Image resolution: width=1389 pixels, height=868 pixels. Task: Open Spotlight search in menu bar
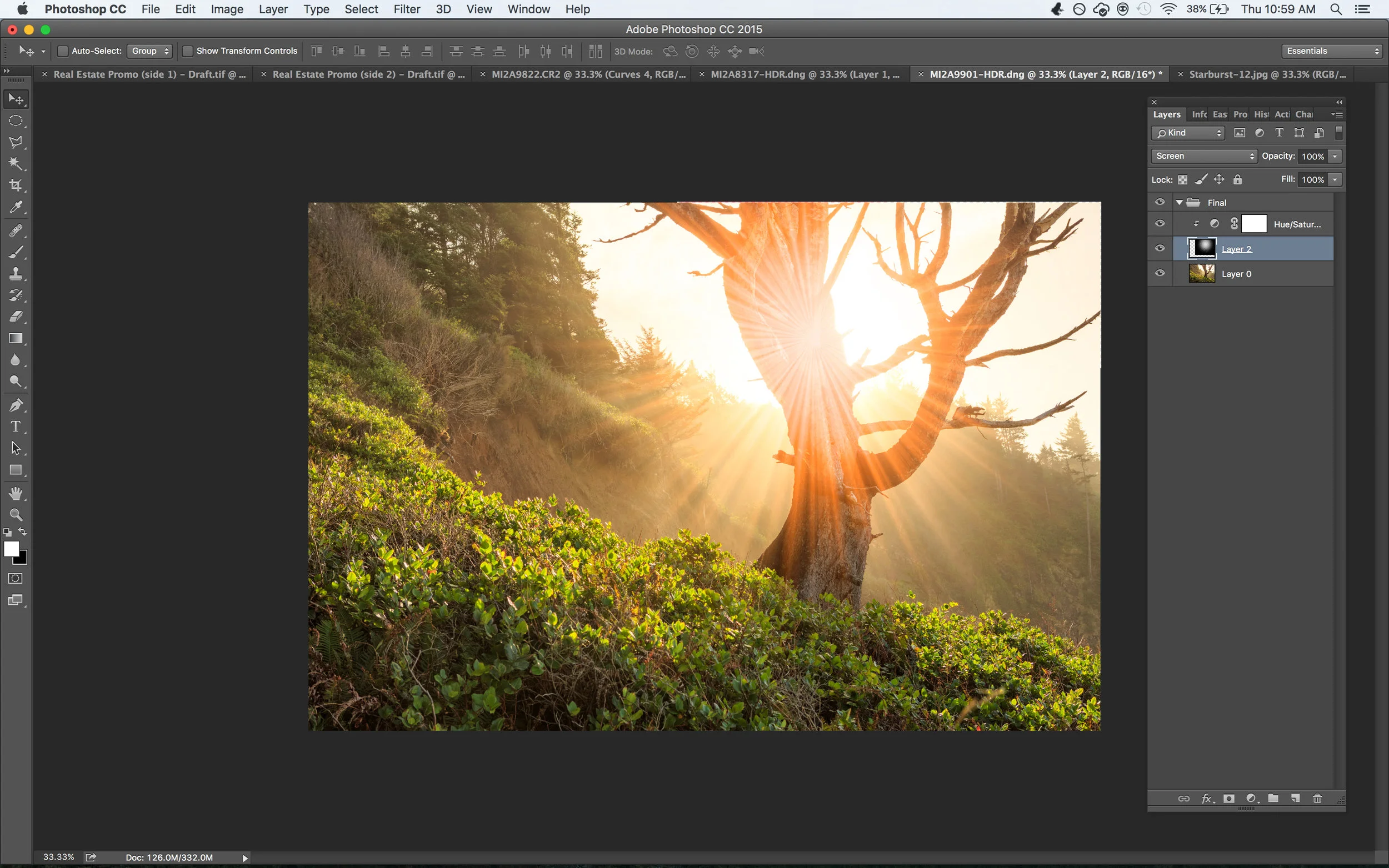click(x=1336, y=9)
